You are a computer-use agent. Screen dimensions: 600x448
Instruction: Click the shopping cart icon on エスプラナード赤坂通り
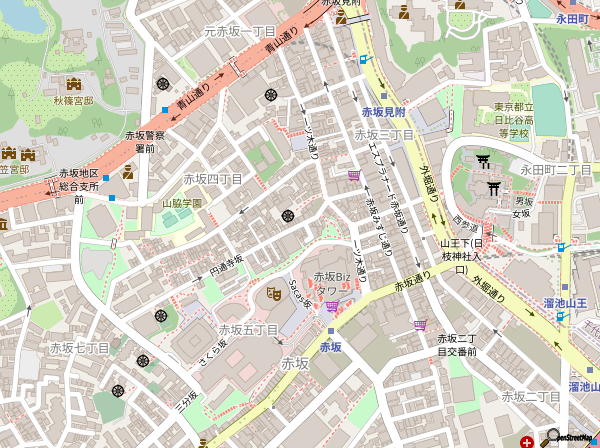pos(353,176)
